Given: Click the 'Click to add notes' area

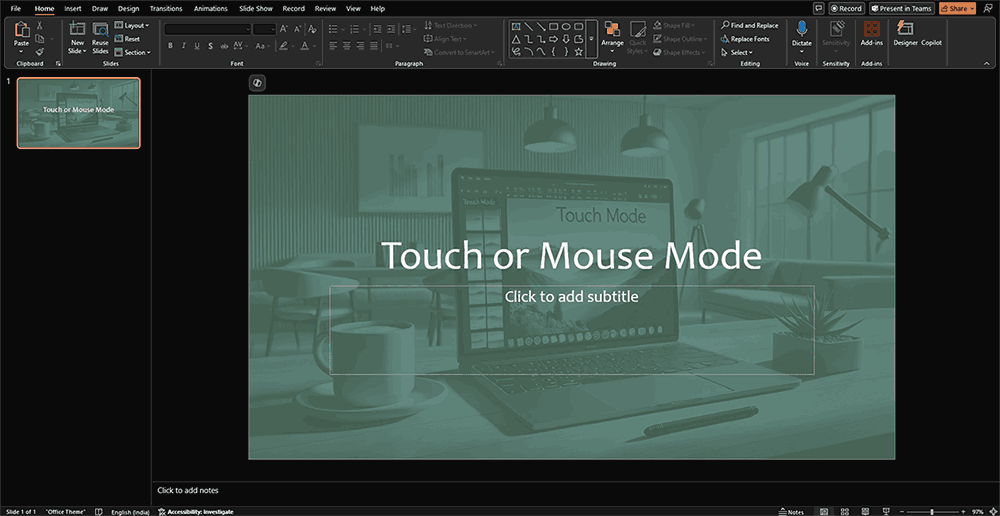Looking at the screenshot, I should [x=188, y=490].
